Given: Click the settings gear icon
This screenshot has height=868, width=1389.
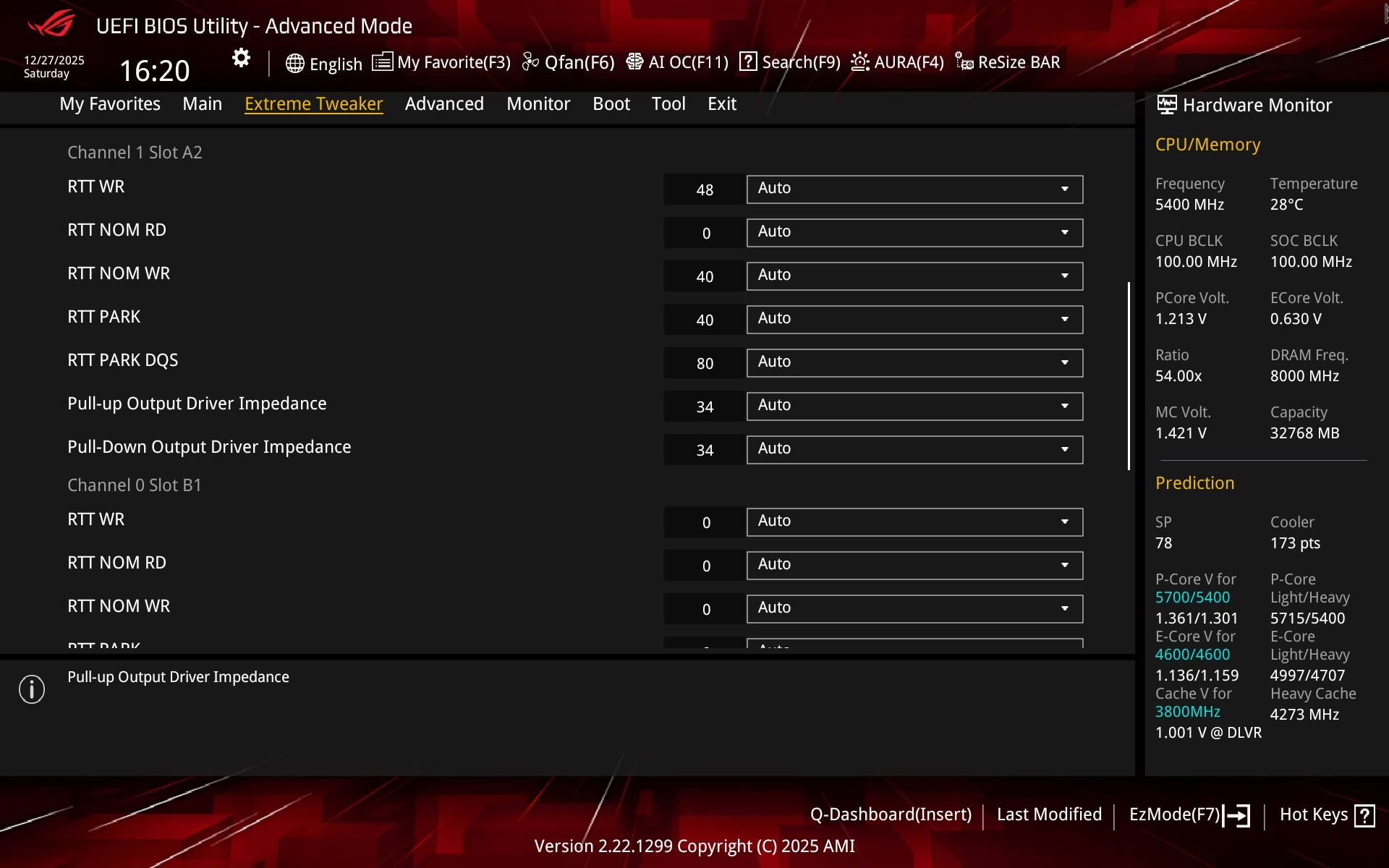Looking at the screenshot, I should coord(241,59).
